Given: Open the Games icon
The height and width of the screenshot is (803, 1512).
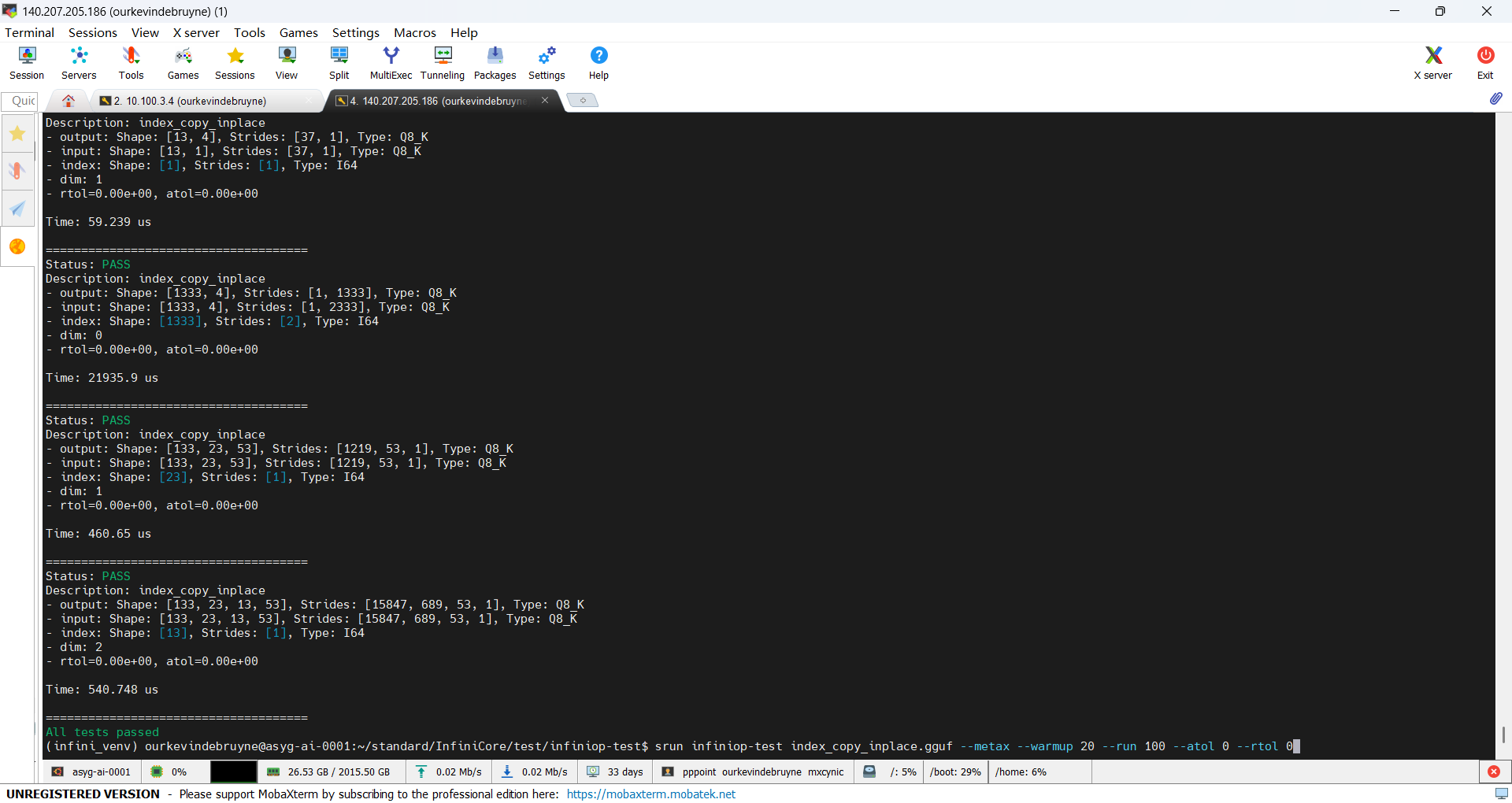Looking at the screenshot, I should (183, 62).
